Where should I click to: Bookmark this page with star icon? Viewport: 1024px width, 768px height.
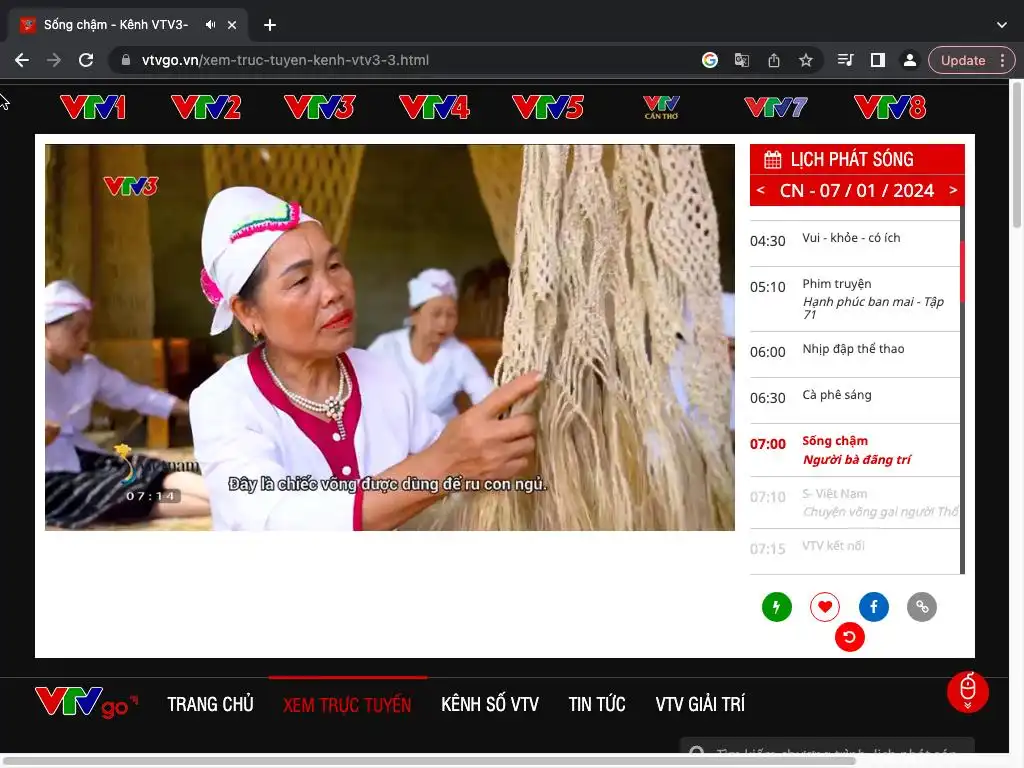click(x=806, y=60)
